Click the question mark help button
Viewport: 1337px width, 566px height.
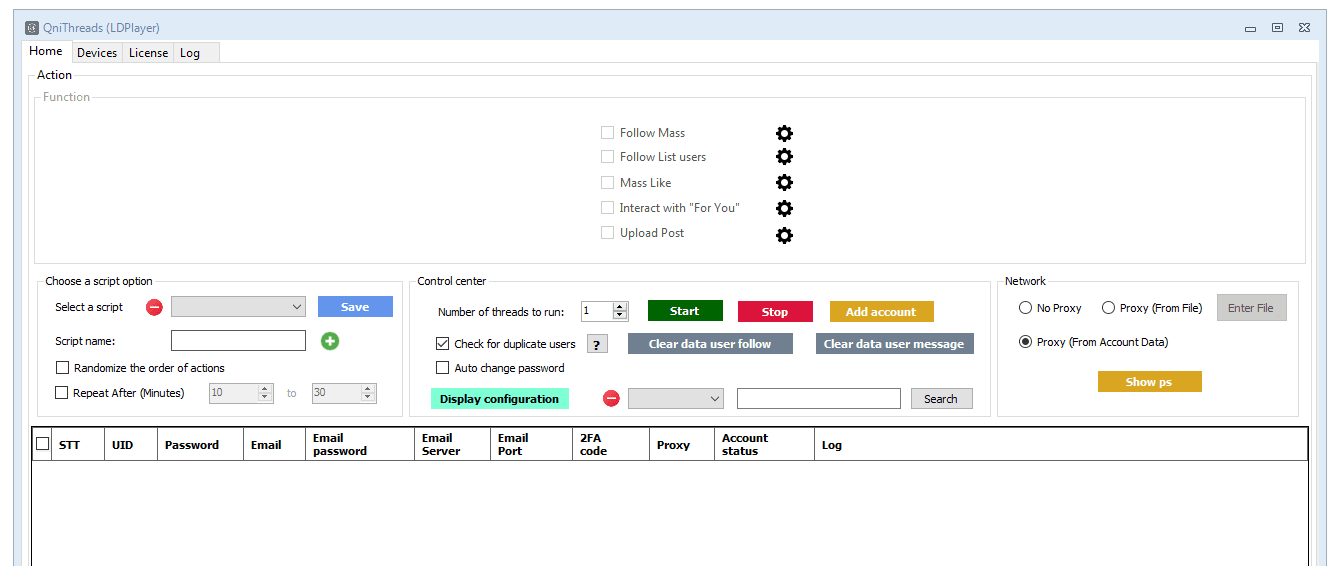(597, 344)
